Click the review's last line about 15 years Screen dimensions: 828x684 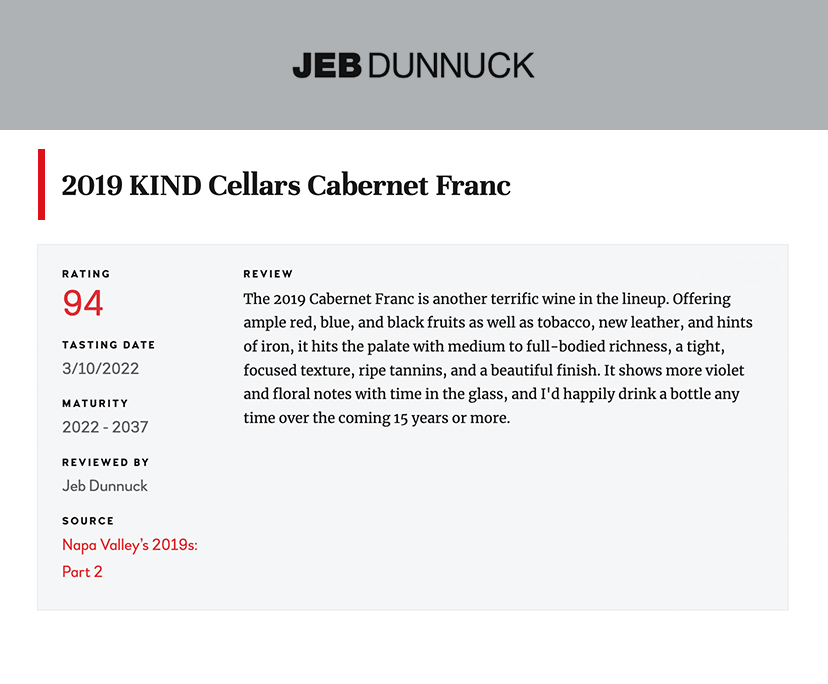pyautogui.click(x=377, y=418)
